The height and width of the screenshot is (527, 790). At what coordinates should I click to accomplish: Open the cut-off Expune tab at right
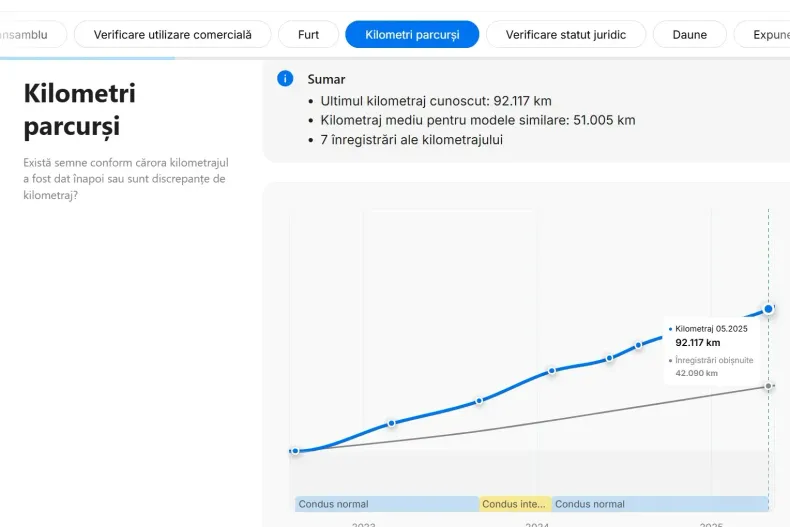coord(765,34)
